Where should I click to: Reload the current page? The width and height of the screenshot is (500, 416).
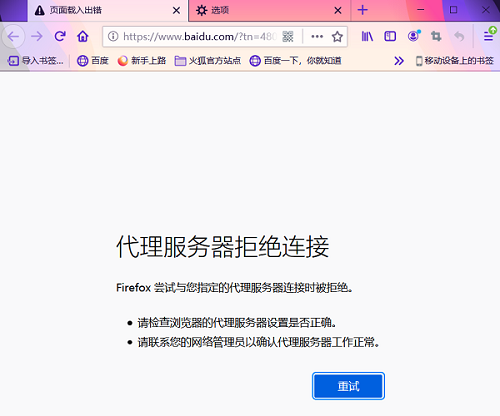pyautogui.click(x=60, y=36)
